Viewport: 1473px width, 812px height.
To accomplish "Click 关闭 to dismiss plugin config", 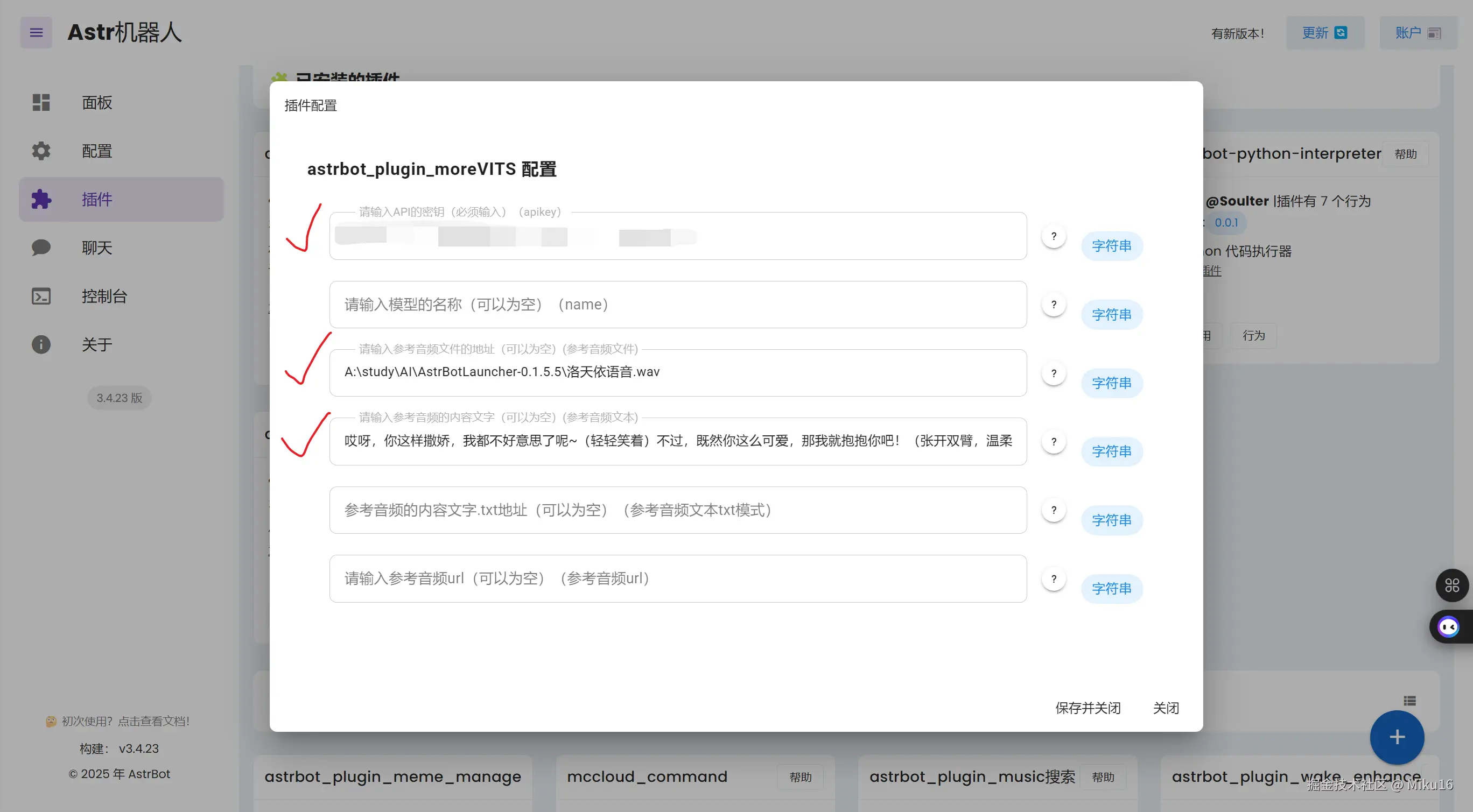I will coord(1166,708).
